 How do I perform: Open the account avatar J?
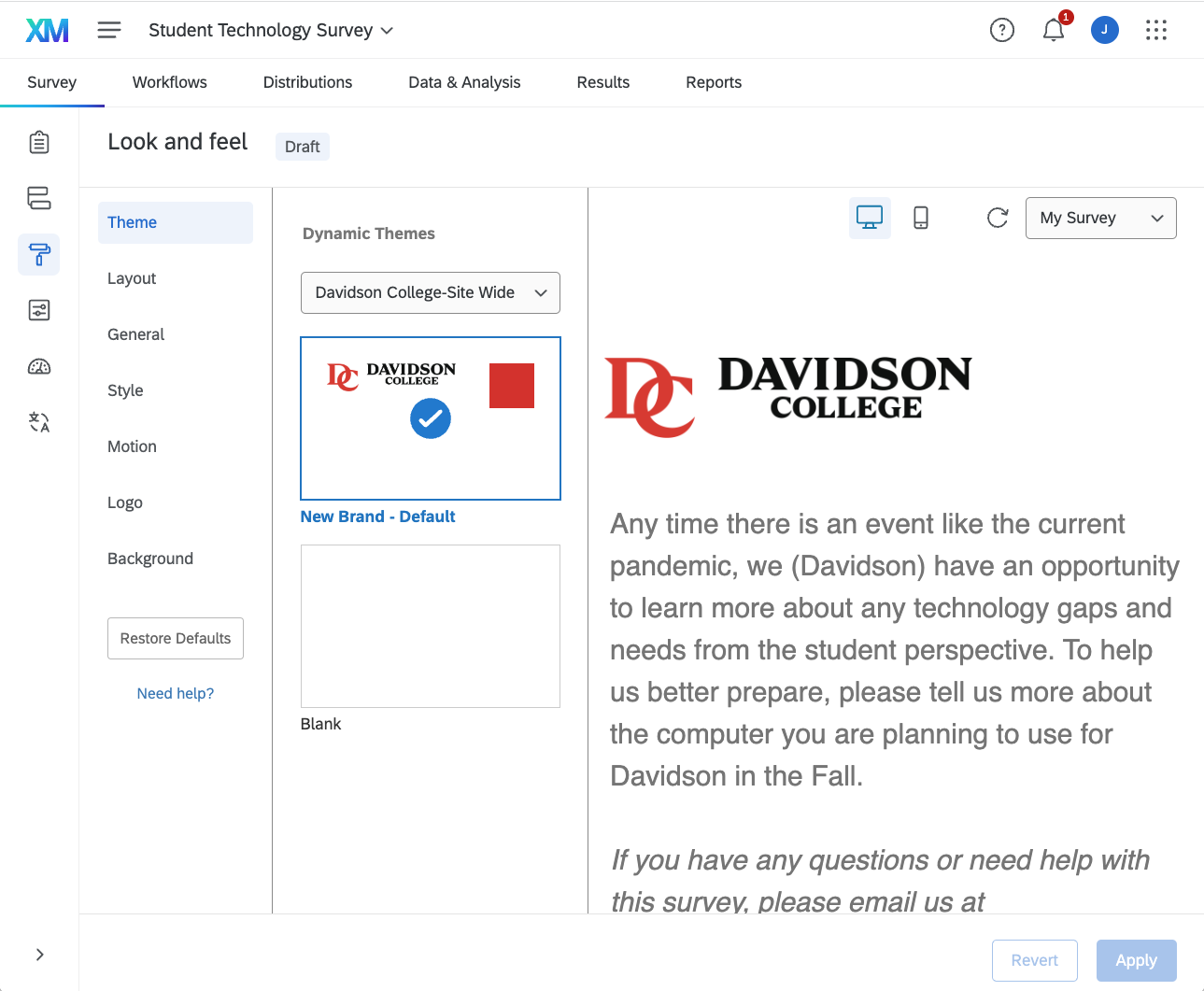(1105, 30)
